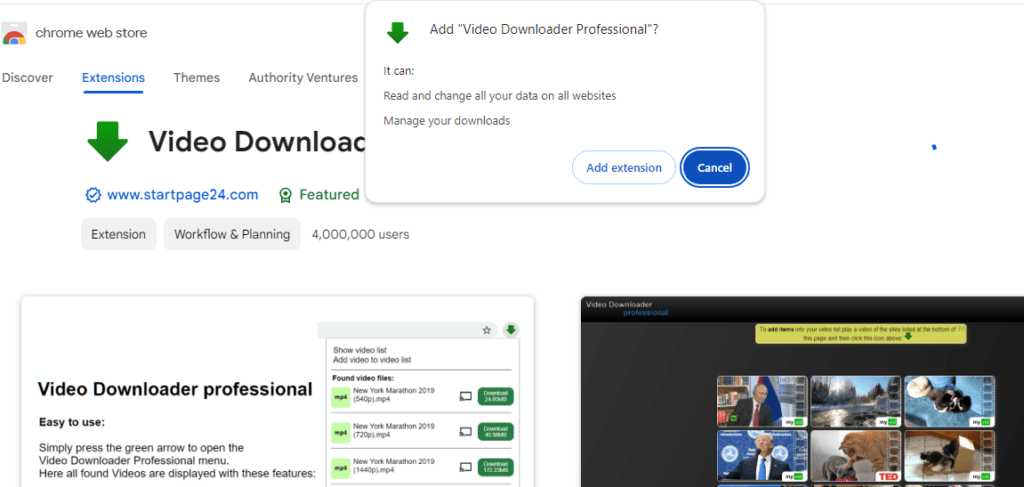Click the Manage your downloads permission text

pos(447,121)
